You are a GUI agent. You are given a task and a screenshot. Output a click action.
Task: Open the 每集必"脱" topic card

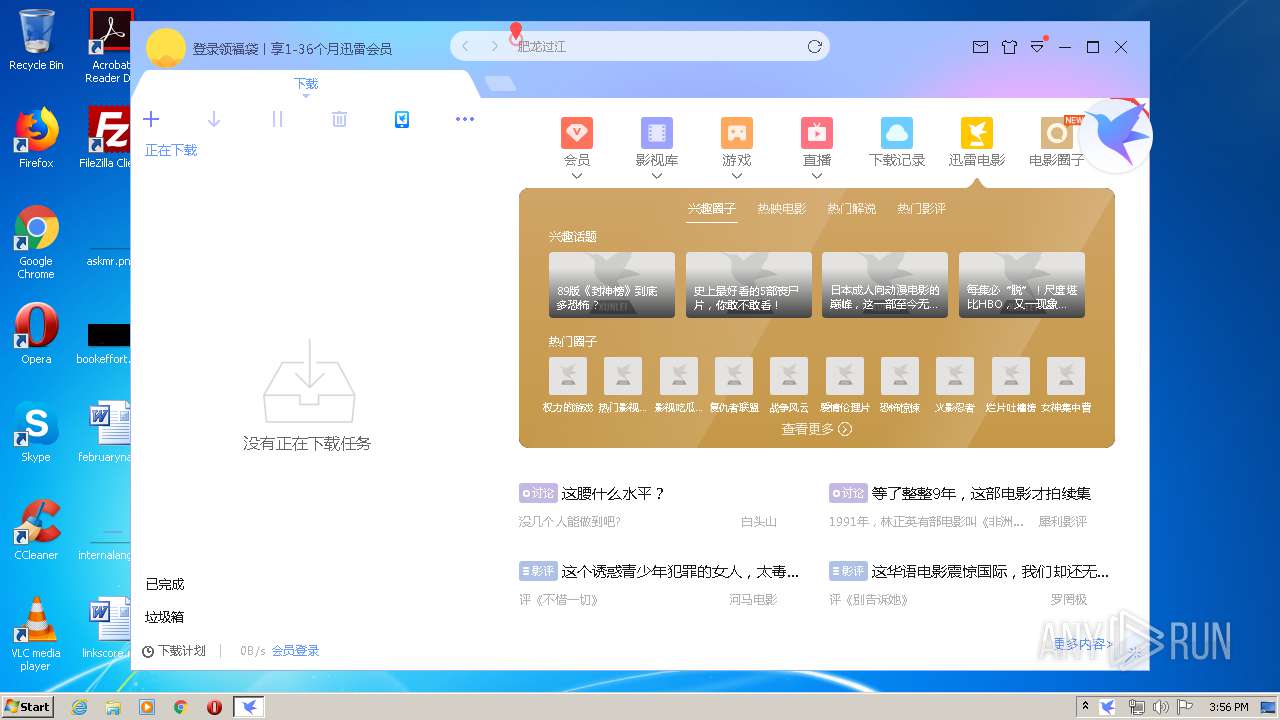(1022, 285)
